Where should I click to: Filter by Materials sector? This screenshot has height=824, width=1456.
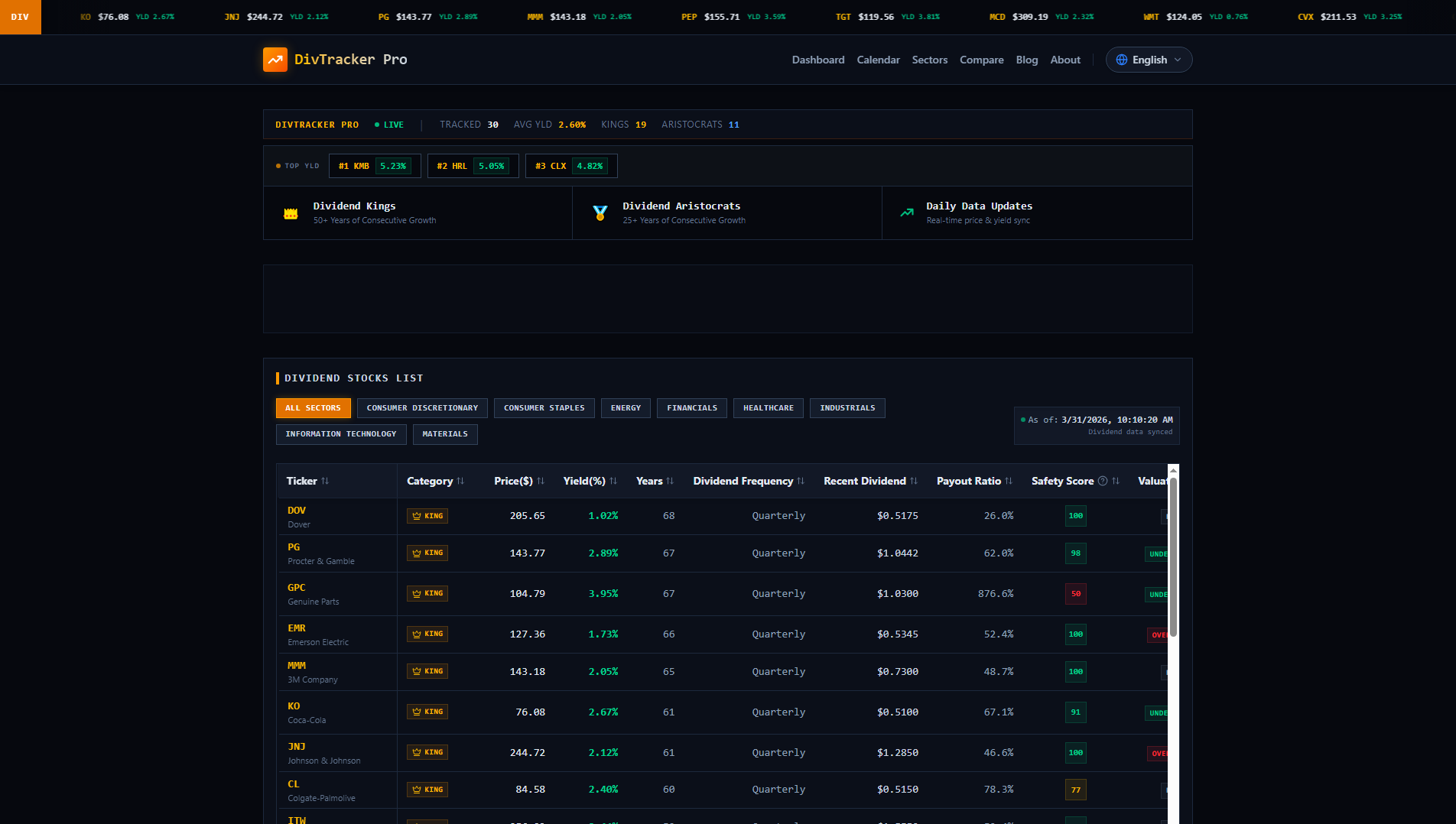445,434
